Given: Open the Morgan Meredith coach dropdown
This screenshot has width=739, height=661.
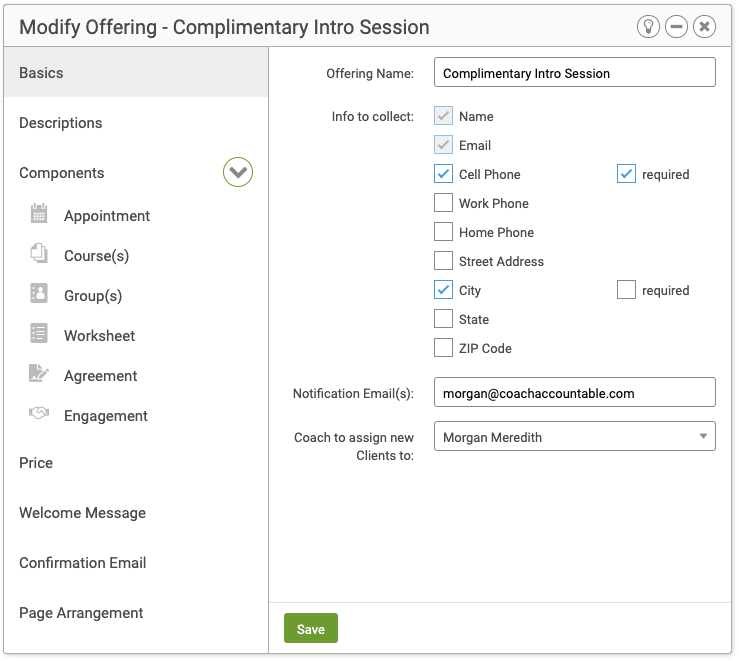Looking at the screenshot, I should pos(575,436).
